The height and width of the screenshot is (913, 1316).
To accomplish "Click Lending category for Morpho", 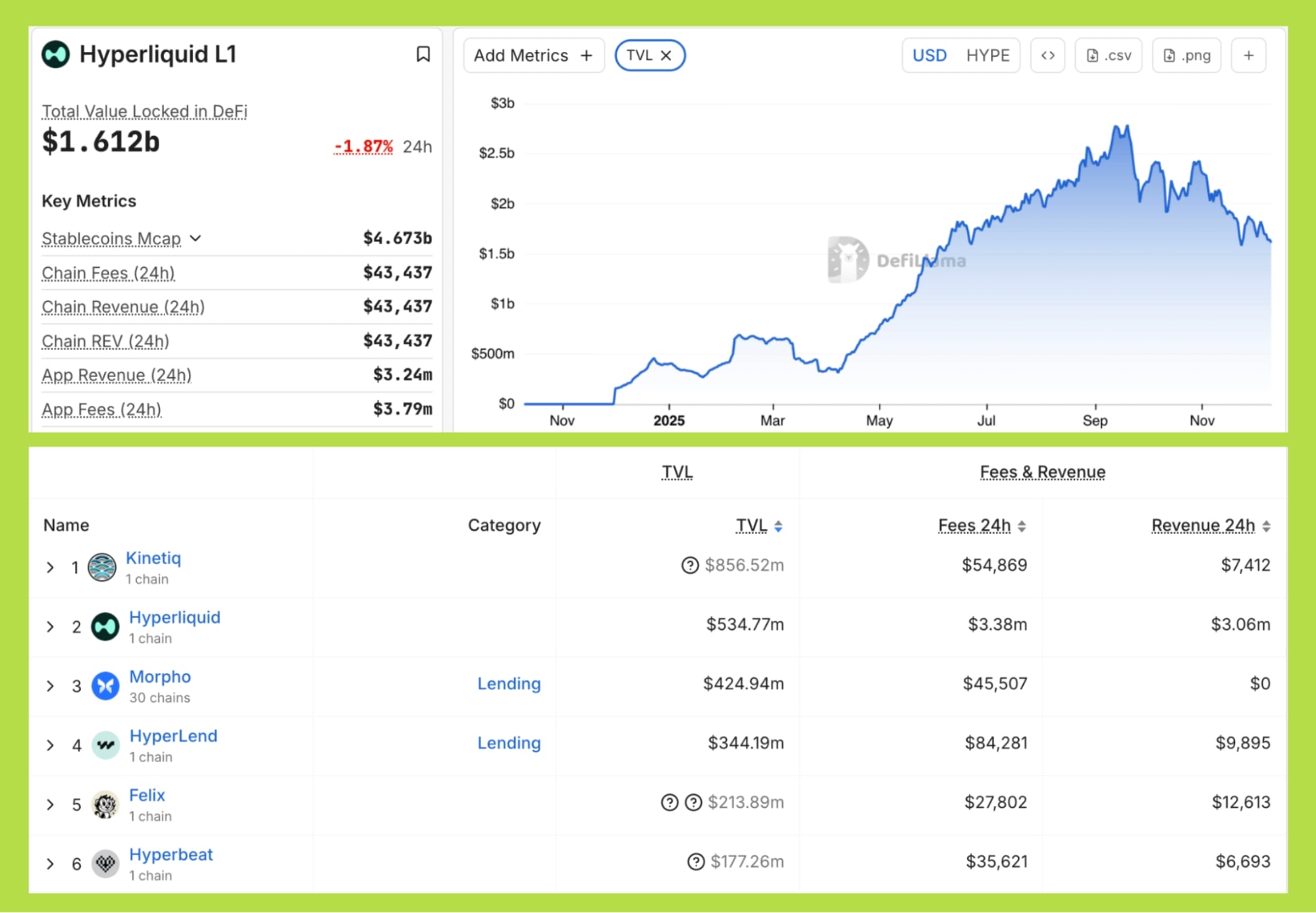I will (508, 683).
